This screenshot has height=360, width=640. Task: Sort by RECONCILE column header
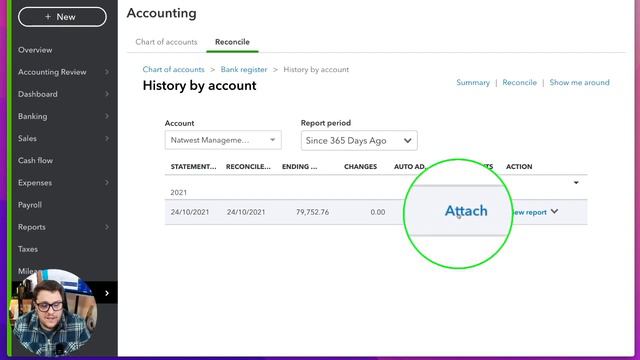(248, 167)
